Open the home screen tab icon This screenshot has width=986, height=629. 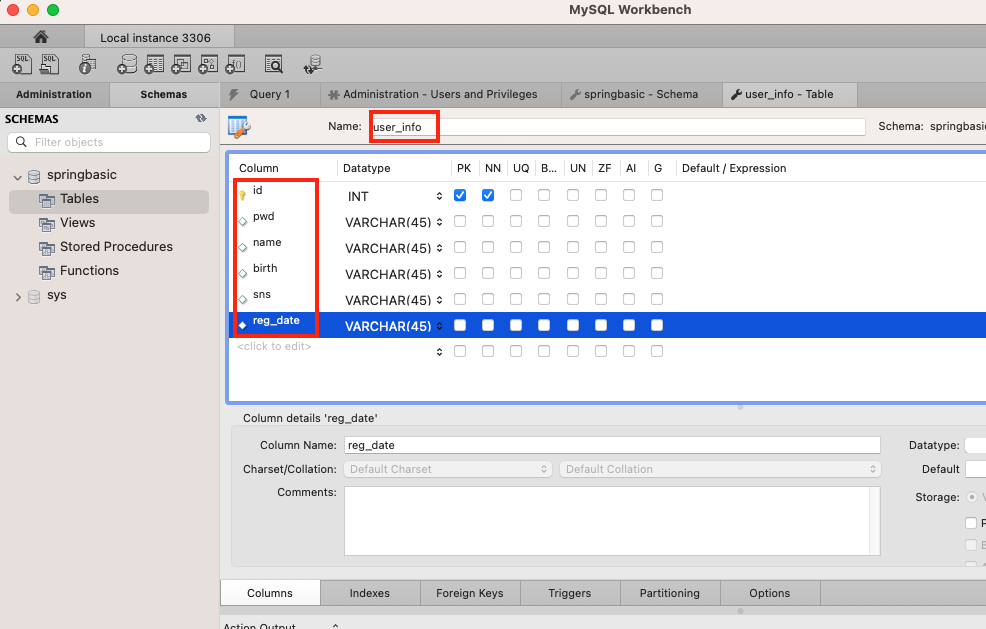click(41, 37)
